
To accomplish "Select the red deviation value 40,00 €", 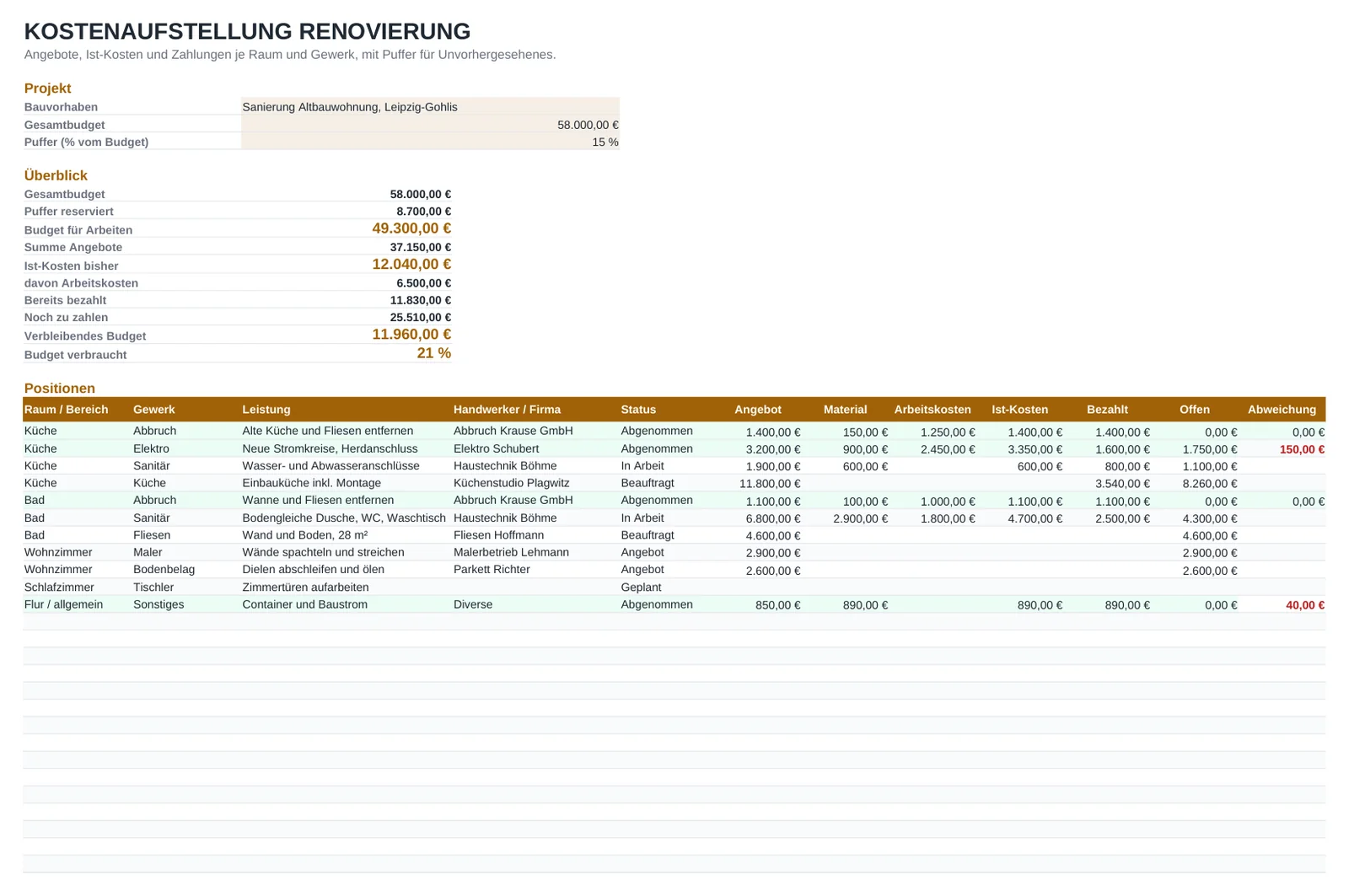I will click(1305, 605).
